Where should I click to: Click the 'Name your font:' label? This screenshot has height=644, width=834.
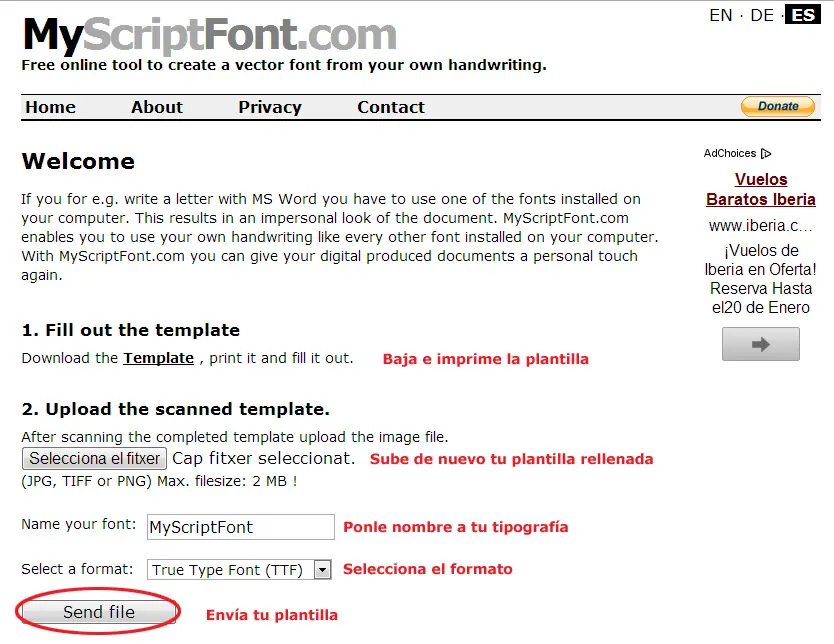point(79,525)
